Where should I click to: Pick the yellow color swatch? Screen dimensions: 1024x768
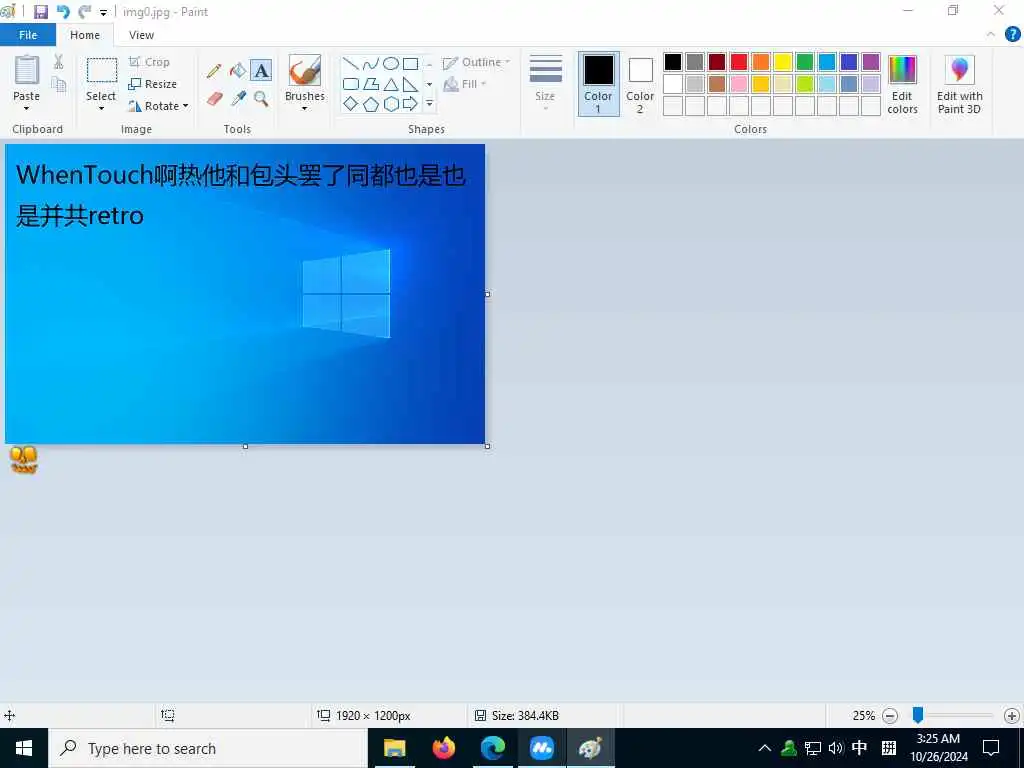(783, 62)
